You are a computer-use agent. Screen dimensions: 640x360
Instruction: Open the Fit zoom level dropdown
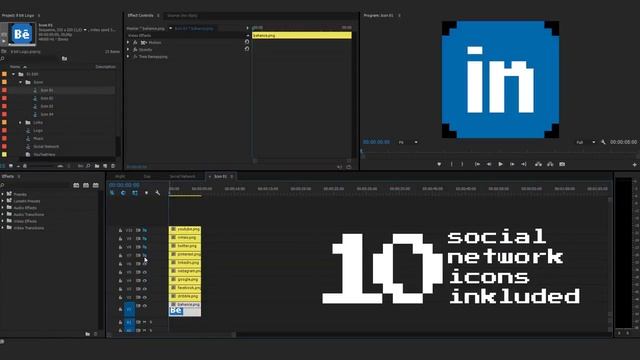408,142
